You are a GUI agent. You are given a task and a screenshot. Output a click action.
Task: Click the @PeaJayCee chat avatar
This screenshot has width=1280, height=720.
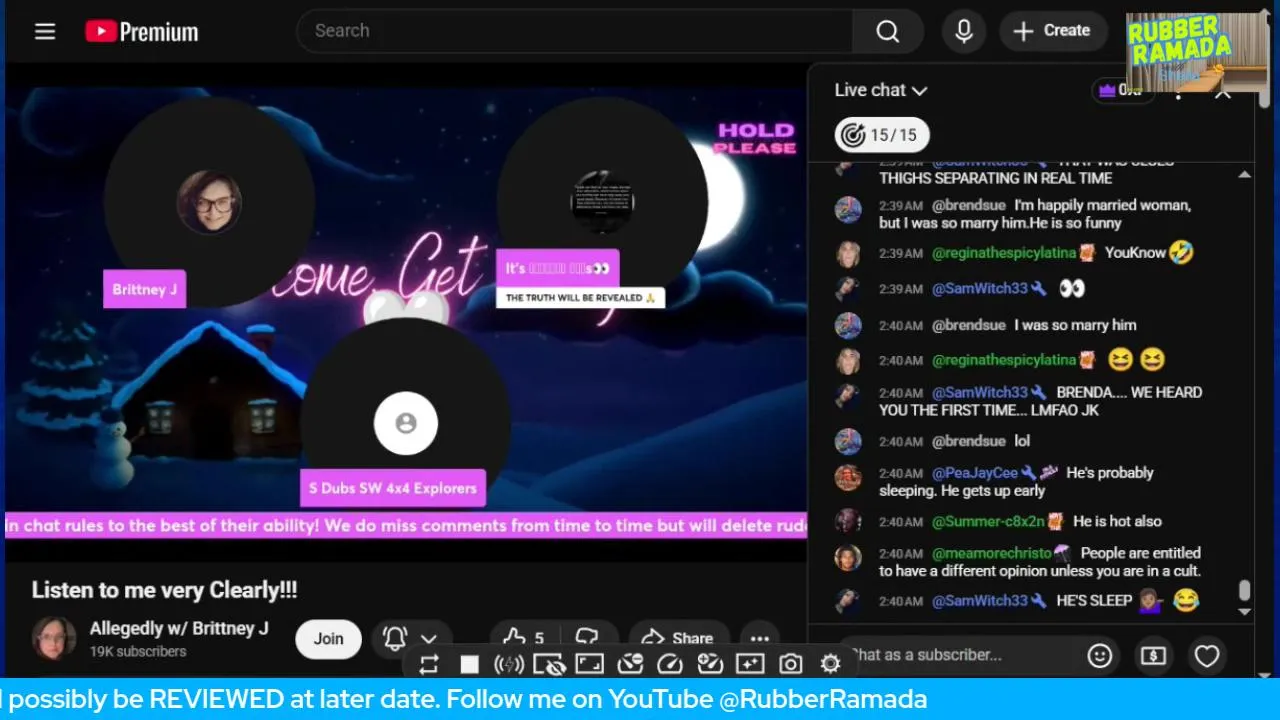[x=848, y=477]
